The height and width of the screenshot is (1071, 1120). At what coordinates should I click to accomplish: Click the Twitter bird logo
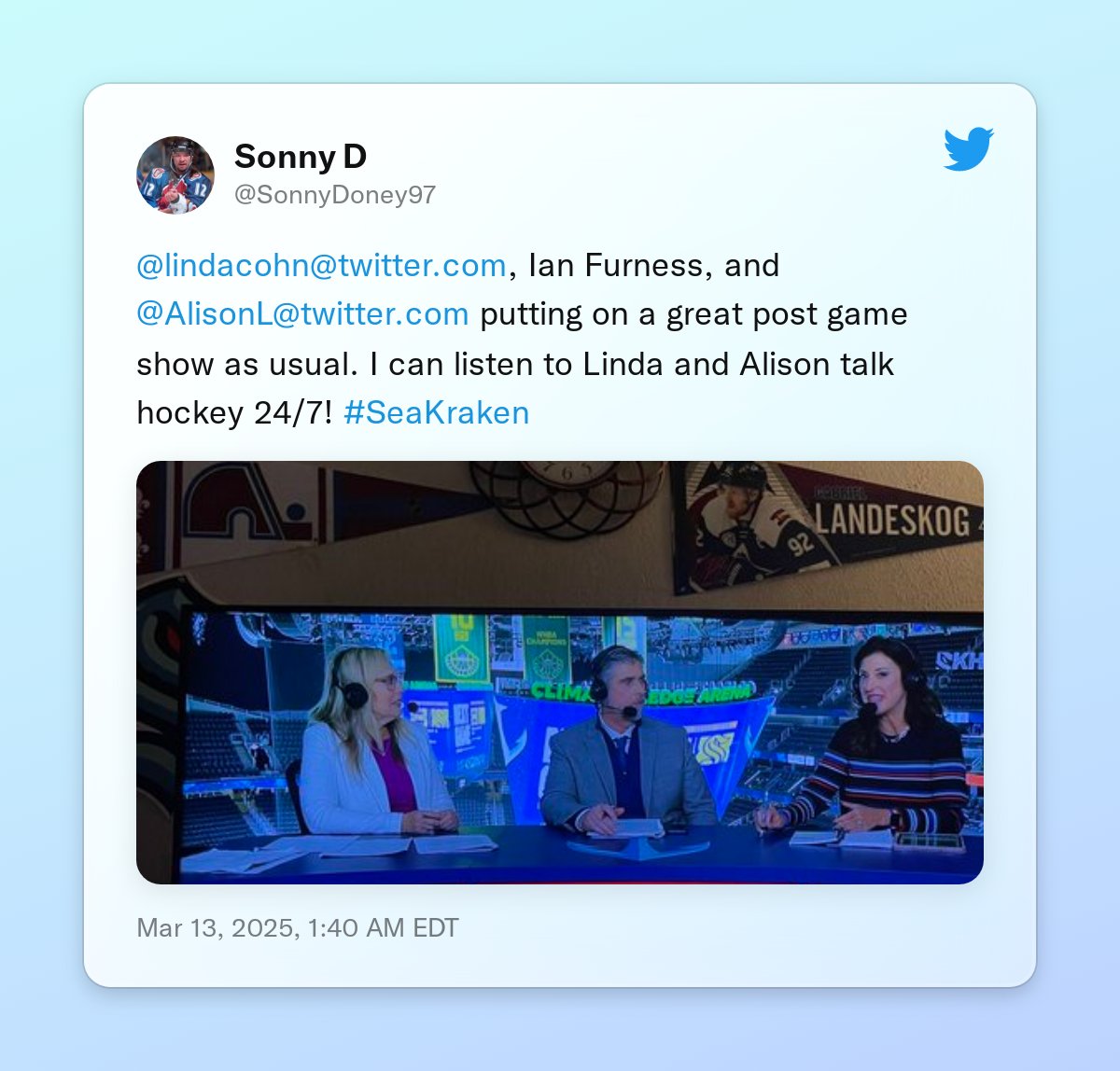[968, 149]
